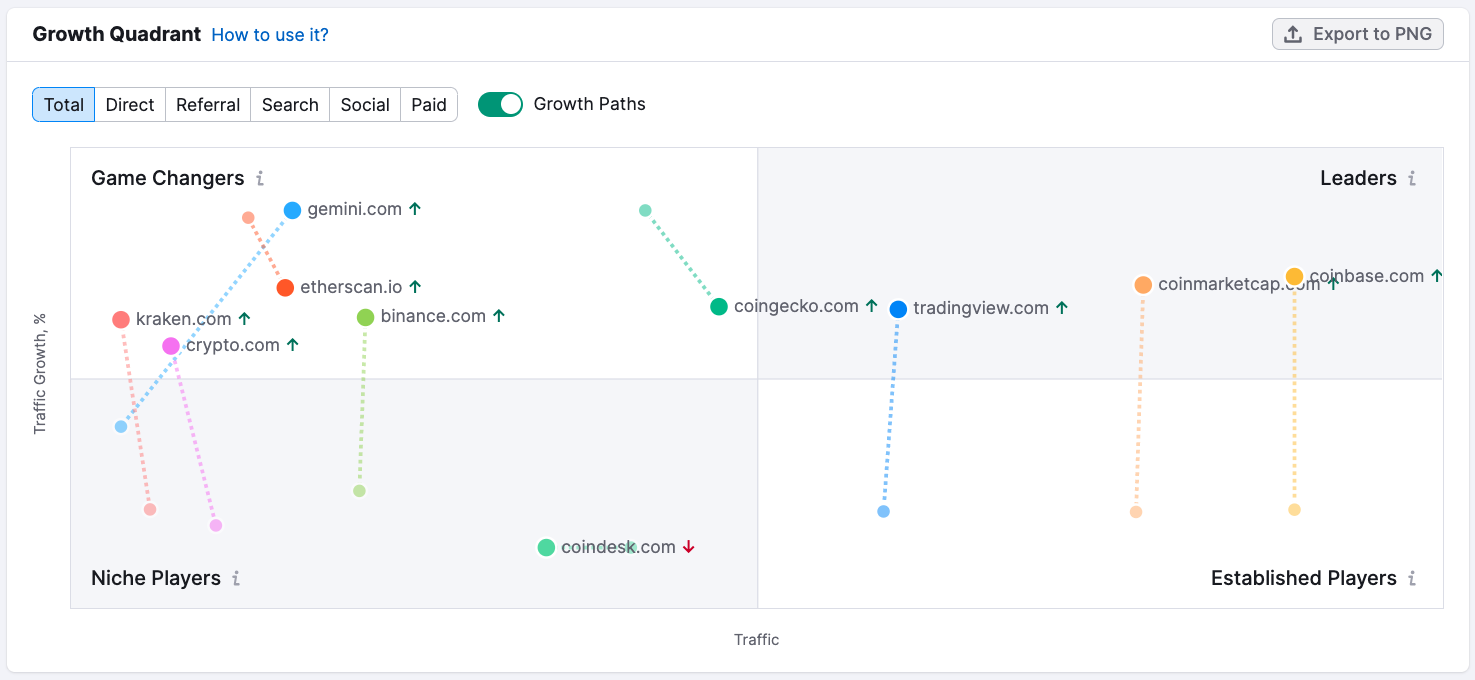Click the gemini.com label
The width and height of the screenshot is (1475, 680).
[355, 209]
